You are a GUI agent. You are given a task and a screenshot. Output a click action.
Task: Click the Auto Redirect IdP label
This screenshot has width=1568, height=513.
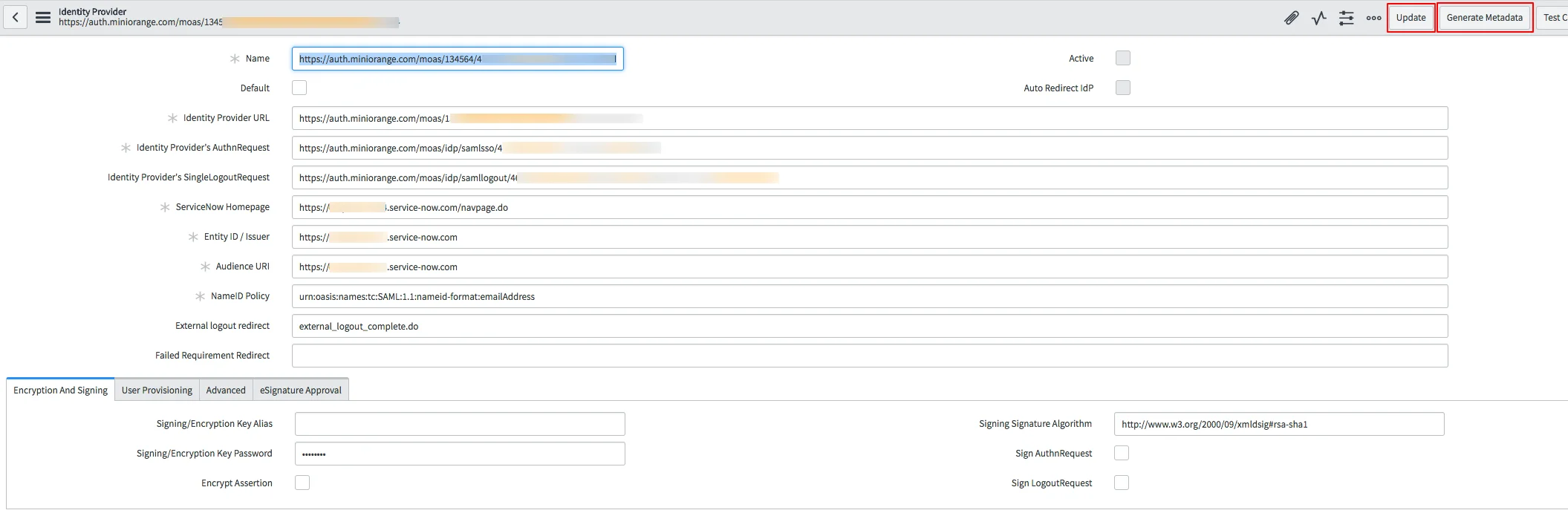[x=1058, y=88]
